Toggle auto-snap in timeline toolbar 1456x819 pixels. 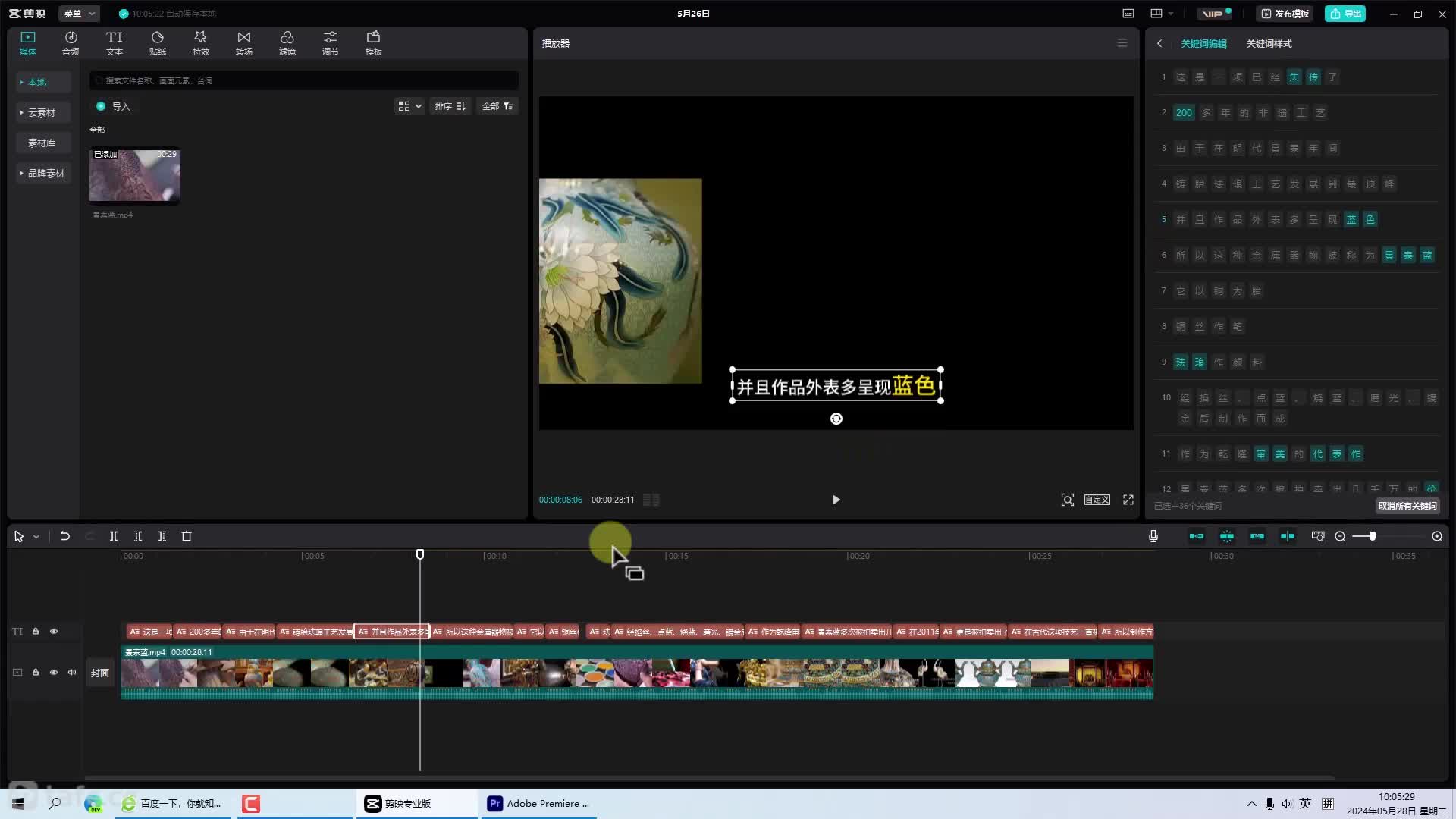tap(1227, 536)
